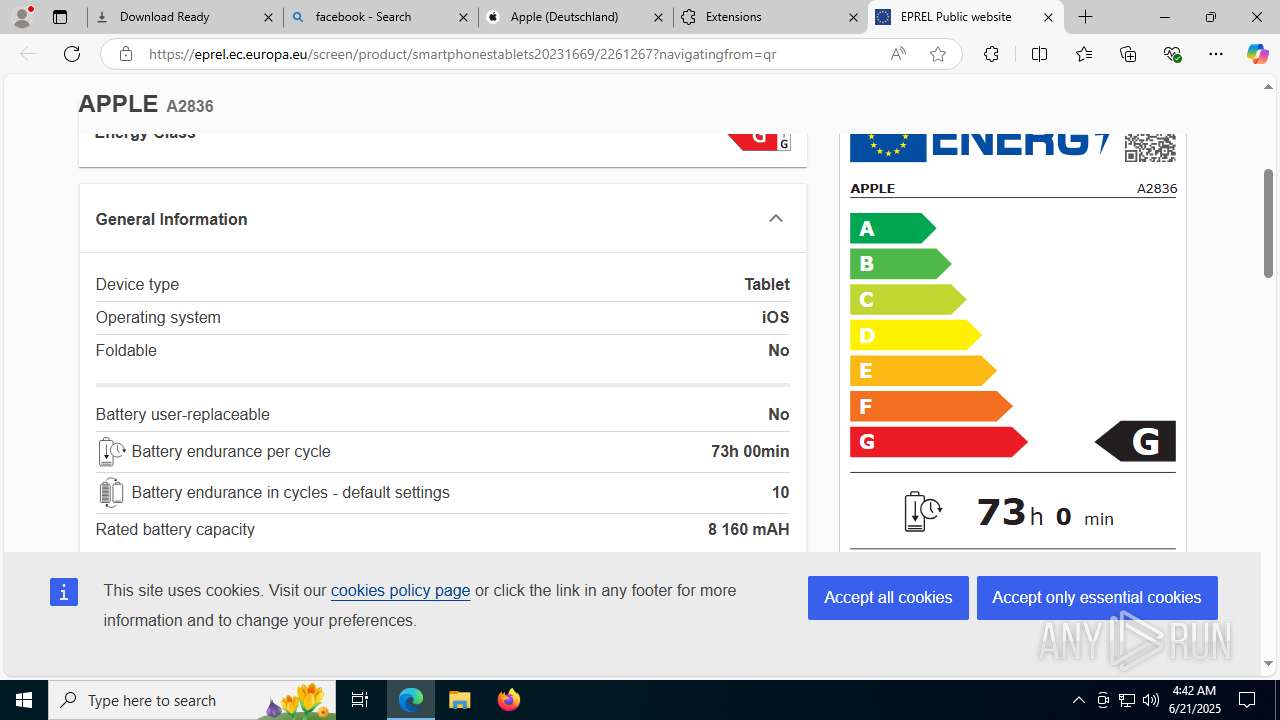This screenshot has height=720, width=1280.
Task: Click the 8 160 mAH capacity value
Action: (749, 530)
